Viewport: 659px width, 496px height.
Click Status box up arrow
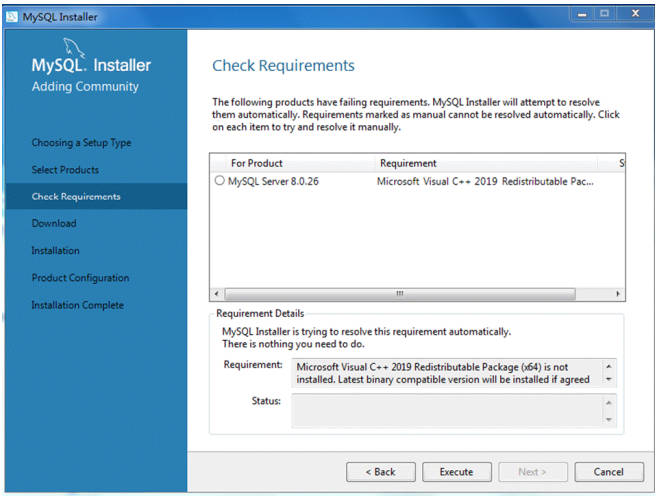(609, 403)
